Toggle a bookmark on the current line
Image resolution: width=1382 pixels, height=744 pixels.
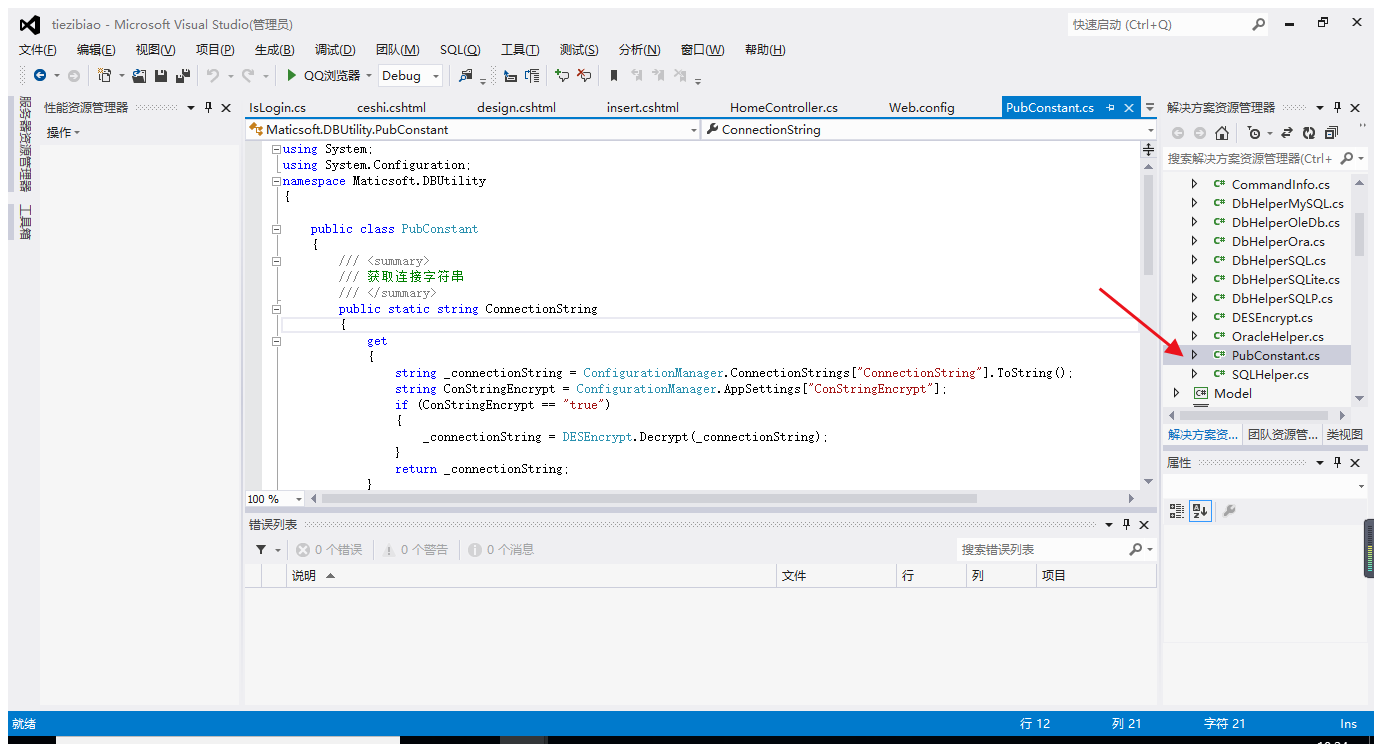pos(614,75)
